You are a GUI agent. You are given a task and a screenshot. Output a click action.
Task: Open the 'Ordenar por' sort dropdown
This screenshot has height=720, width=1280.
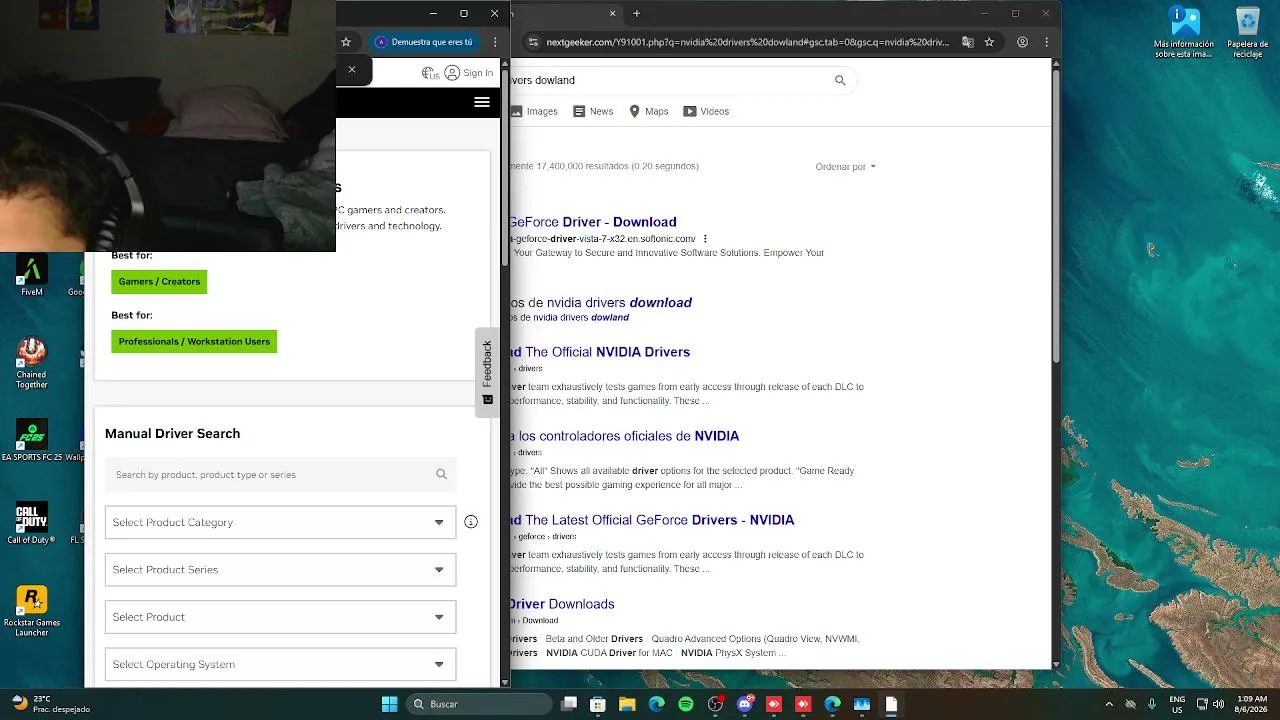(845, 167)
